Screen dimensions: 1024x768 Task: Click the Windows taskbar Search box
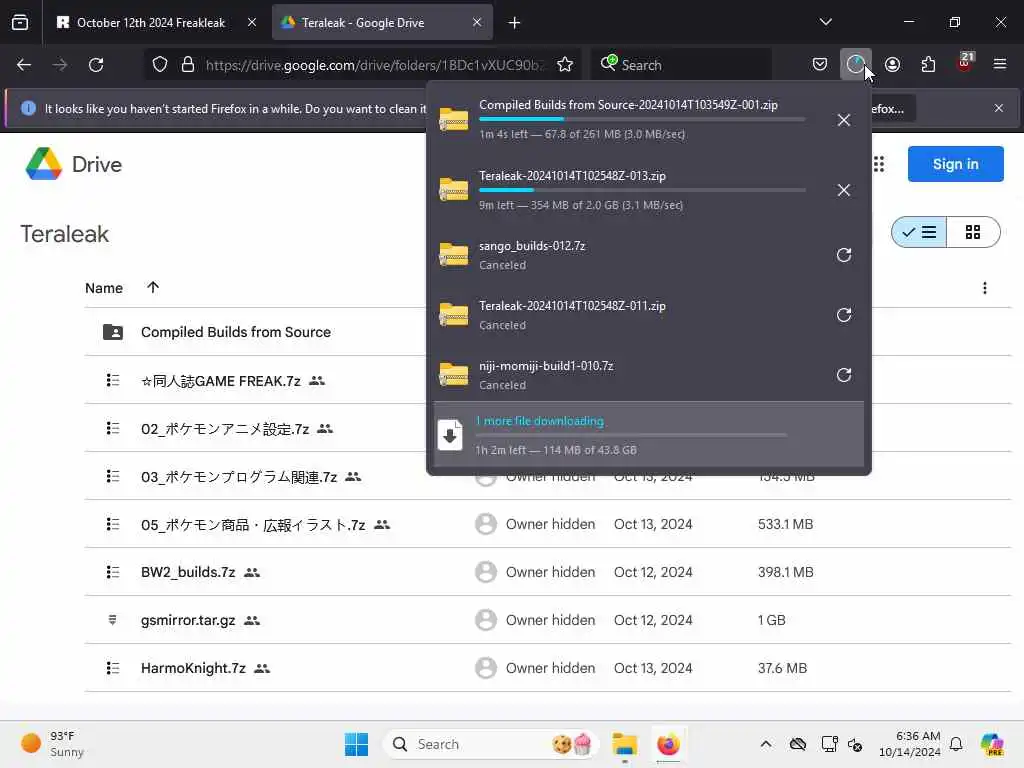click(x=491, y=744)
